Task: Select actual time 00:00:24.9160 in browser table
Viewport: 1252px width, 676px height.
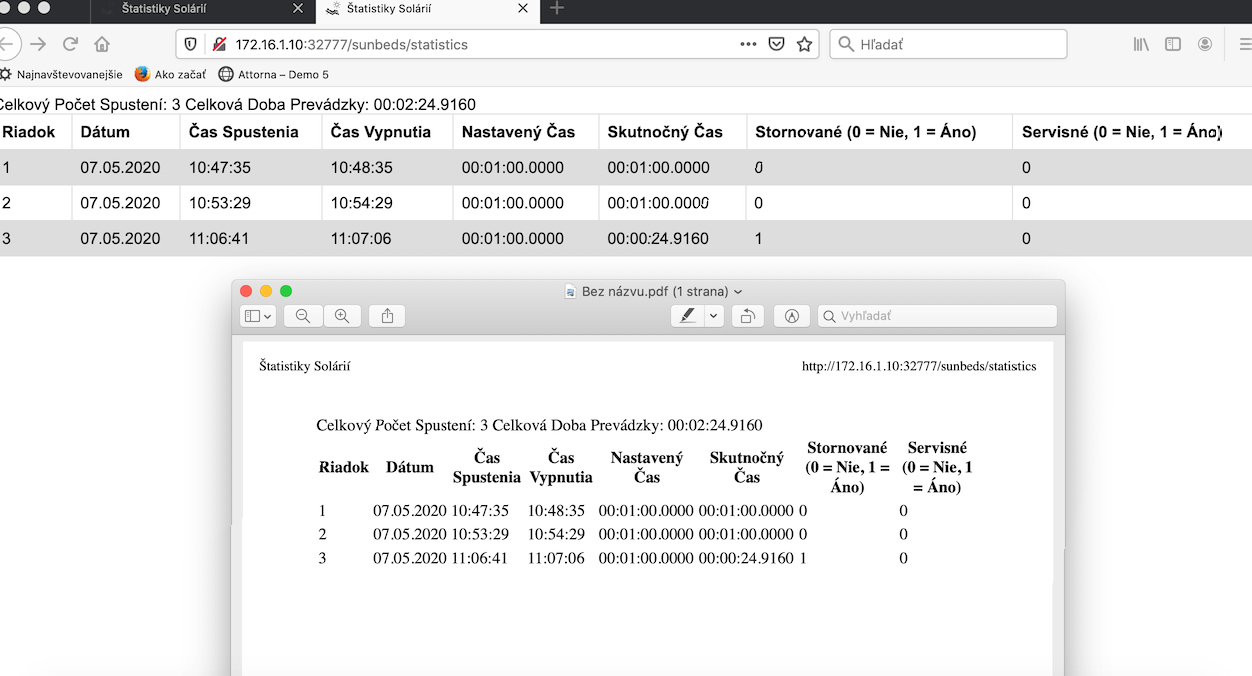Action: tap(658, 239)
